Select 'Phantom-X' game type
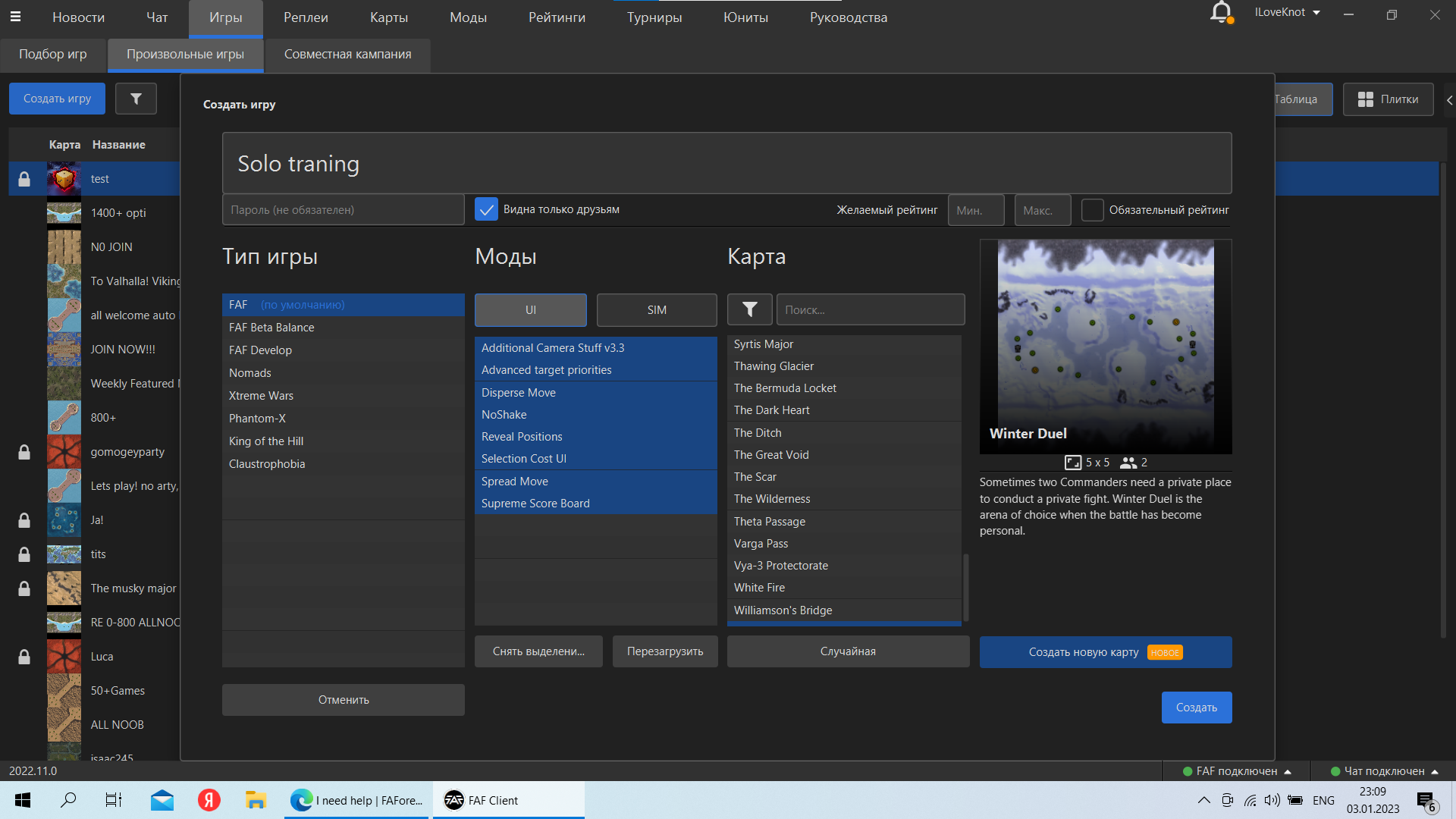 pyautogui.click(x=344, y=419)
